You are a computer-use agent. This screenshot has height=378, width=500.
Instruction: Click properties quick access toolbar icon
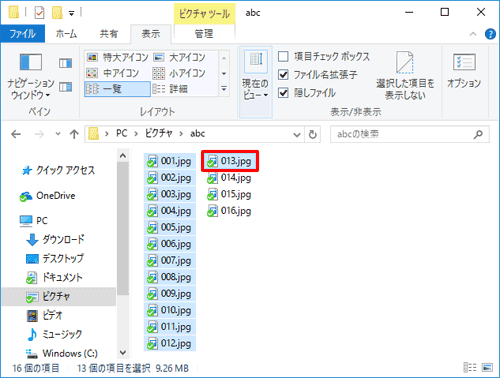click(39, 13)
